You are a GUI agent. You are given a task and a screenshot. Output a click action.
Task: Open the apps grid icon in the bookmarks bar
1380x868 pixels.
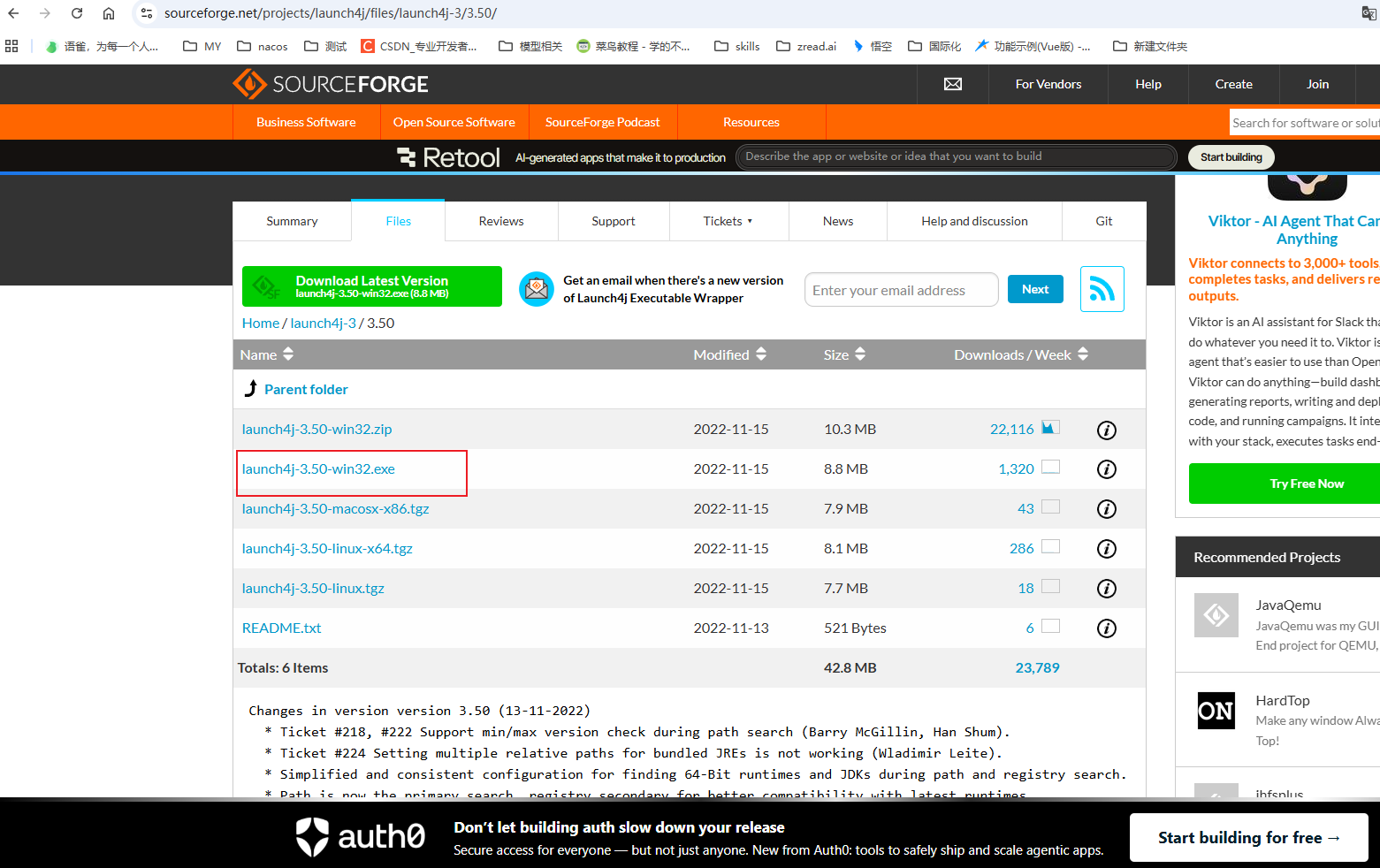coord(11,46)
